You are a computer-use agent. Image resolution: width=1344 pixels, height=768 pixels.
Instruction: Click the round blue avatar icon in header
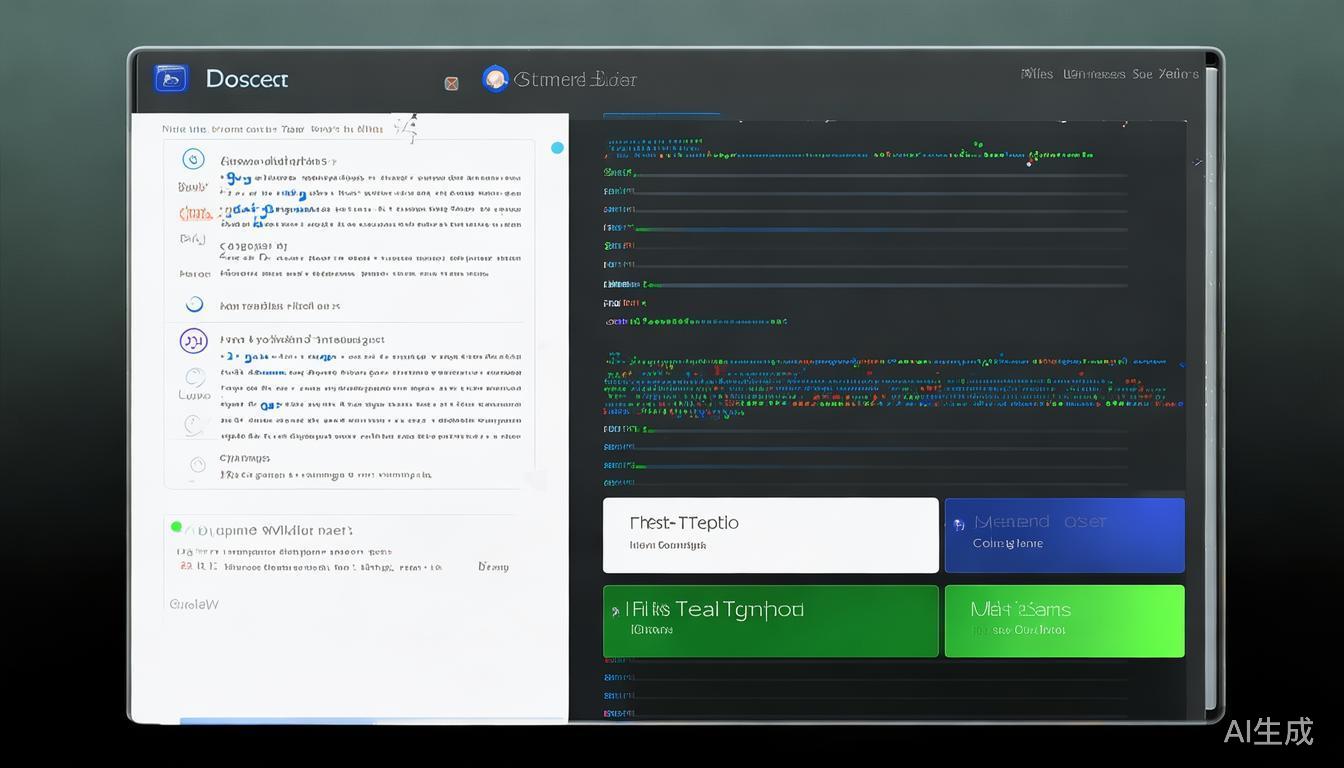pyautogui.click(x=495, y=79)
